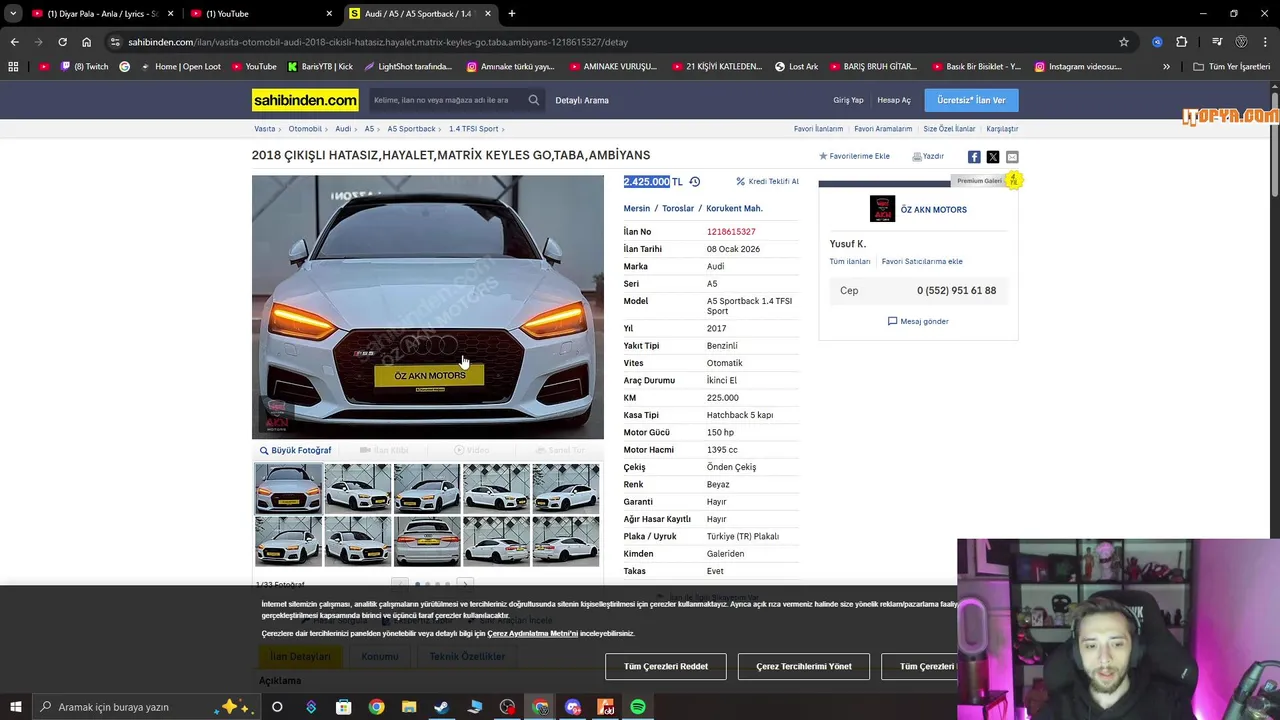This screenshot has width=1280, height=720.
Task: Open Chrome tab search dropdown arrow
Action: [13, 14]
